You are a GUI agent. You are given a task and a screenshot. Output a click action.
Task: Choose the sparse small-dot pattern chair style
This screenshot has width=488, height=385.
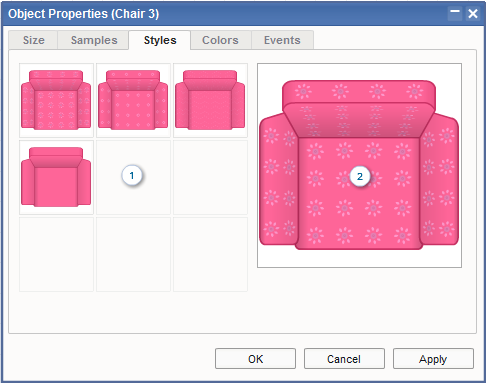(133, 100)
